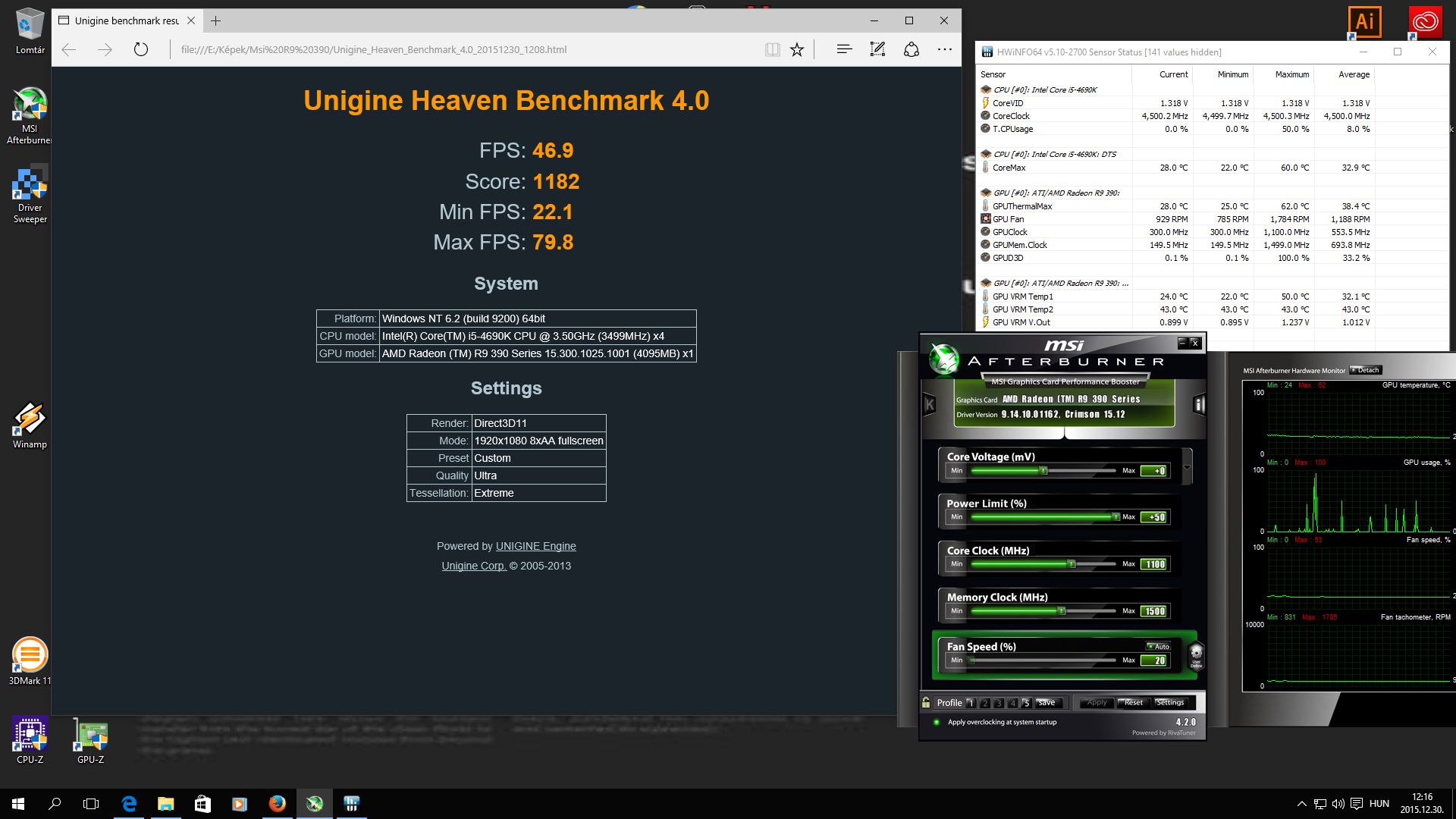Open GPU-Z desktop shortcut
The height and width of the screenshot is (819, 1456).
[x=90, y=740]
